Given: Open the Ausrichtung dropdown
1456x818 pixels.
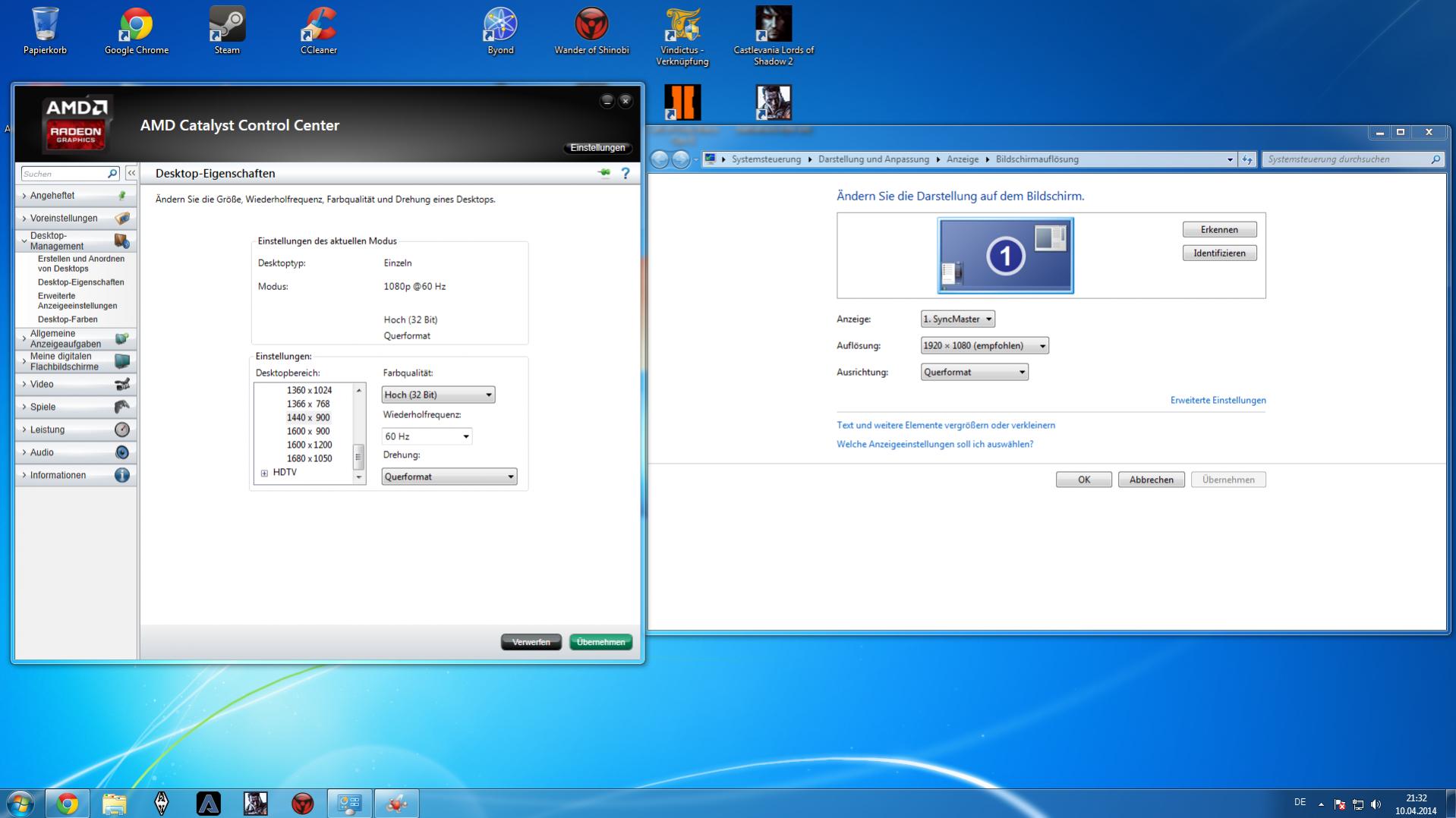Looking at the screenshot, I should tap(975, 373).
